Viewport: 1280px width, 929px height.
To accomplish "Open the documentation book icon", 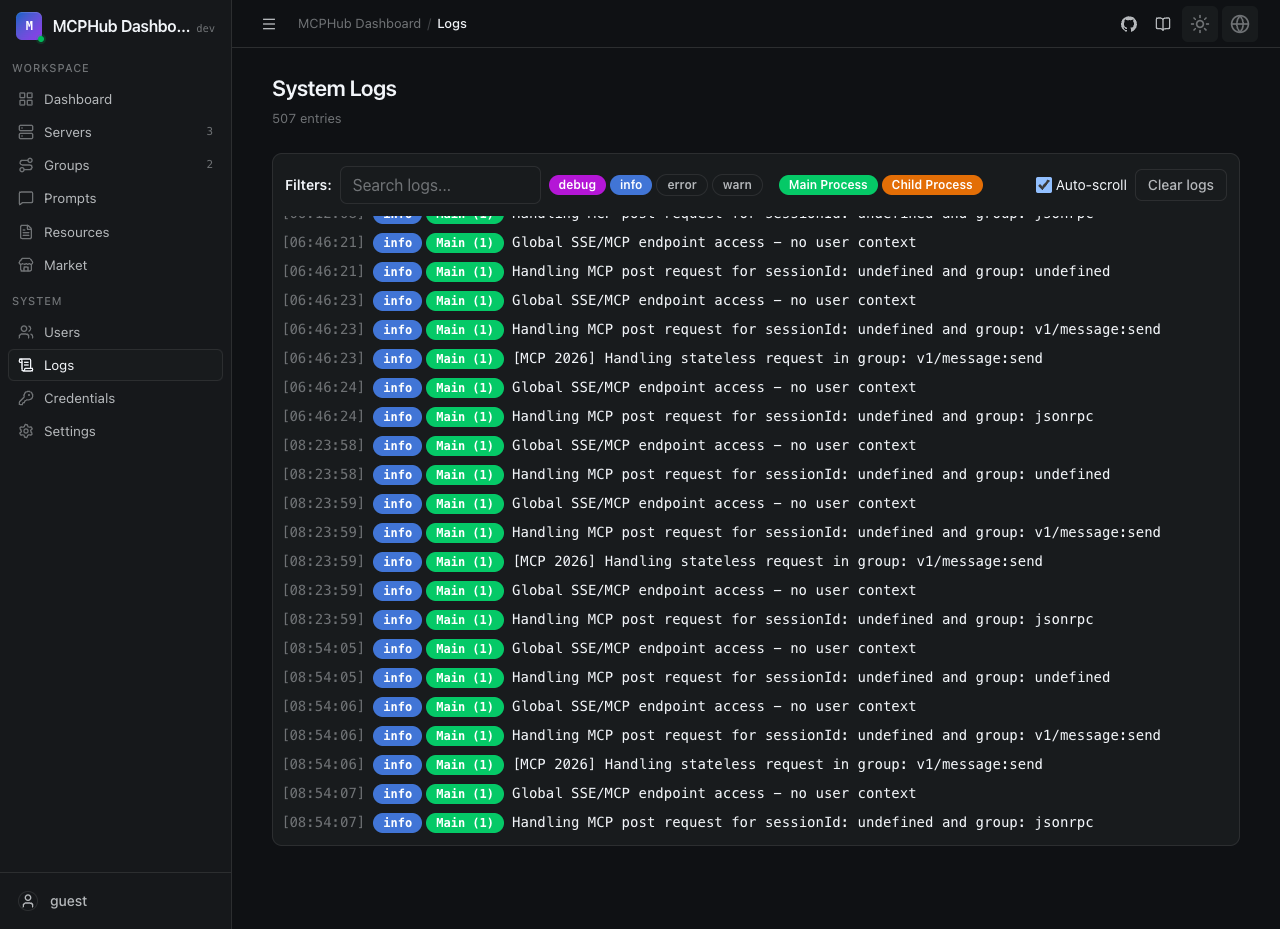I will (x=1163, y=24).
